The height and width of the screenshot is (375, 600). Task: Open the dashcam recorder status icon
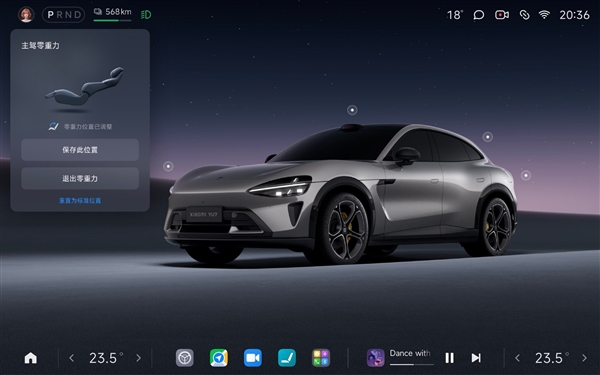[502, 15]
